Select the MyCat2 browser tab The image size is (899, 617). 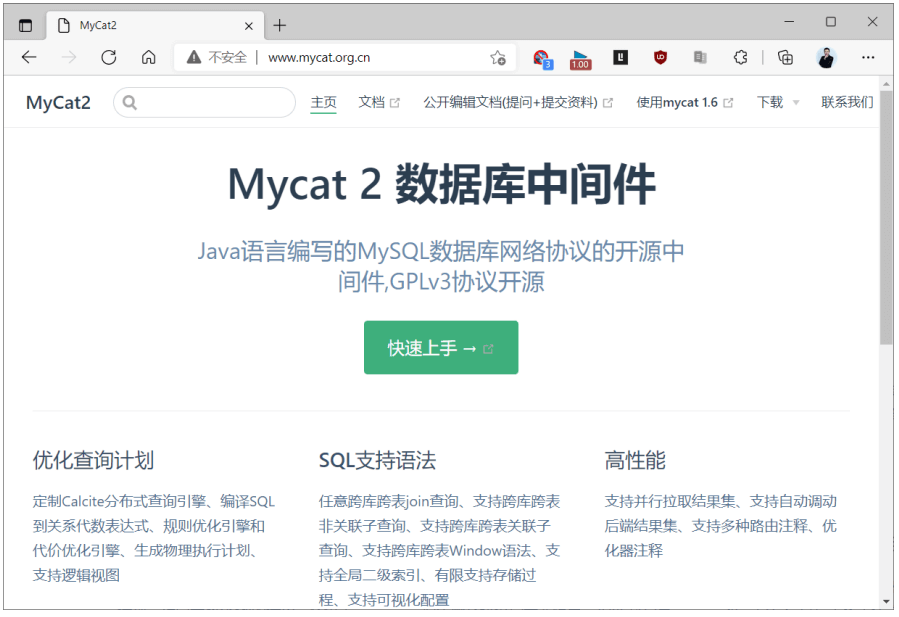pos(155,25)
